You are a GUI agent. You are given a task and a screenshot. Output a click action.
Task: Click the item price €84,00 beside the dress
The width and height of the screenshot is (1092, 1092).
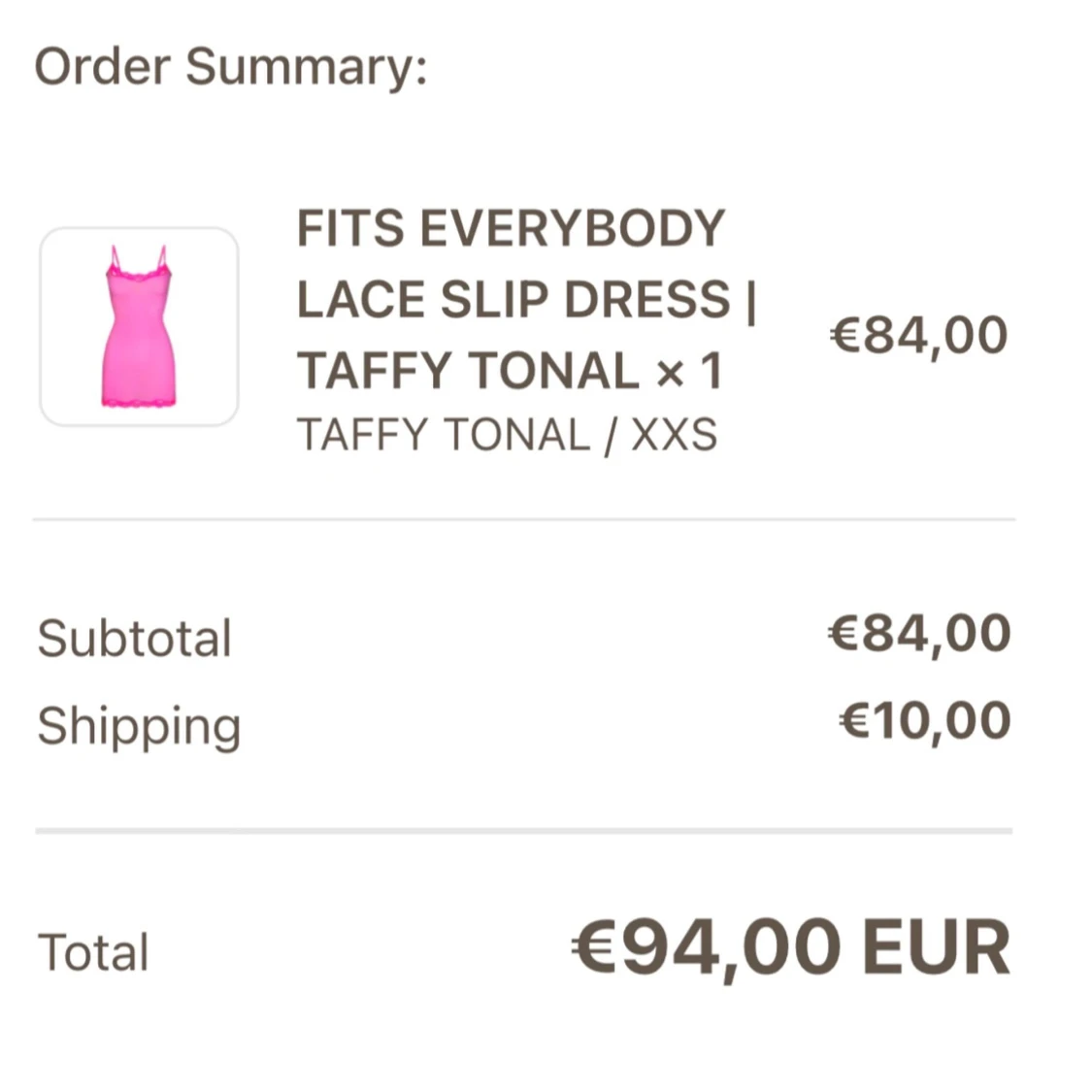point(918,336)
